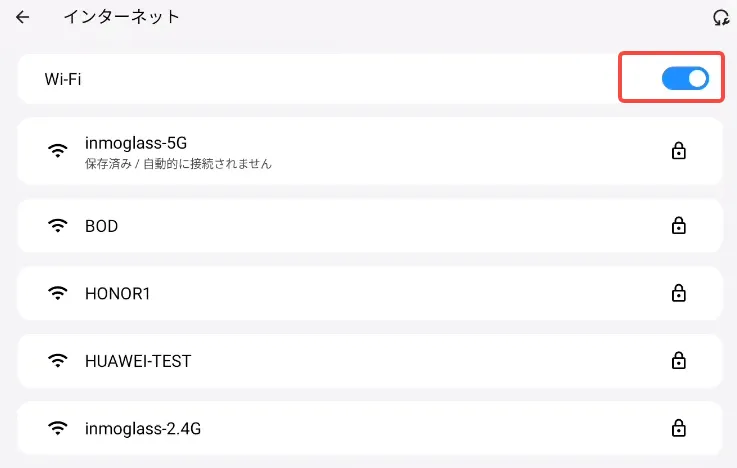Tap the HUAWEI-TEST network name
The height and width of the screenshot is (468, 737).
click(138, 361)
